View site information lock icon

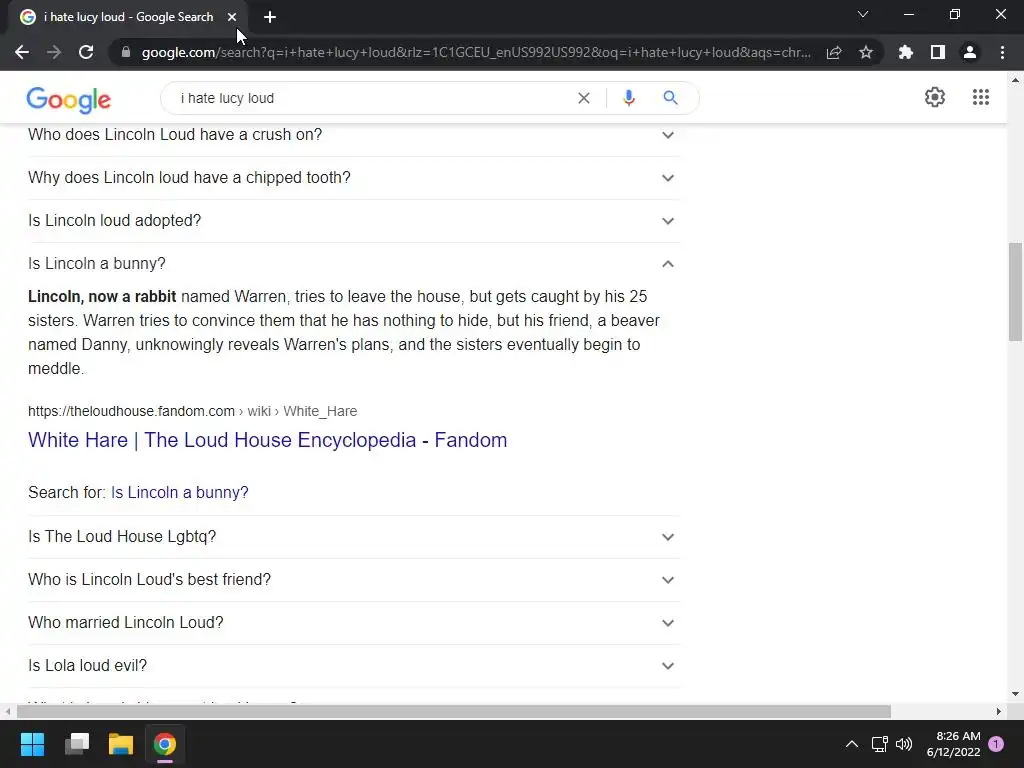point(126,52)
